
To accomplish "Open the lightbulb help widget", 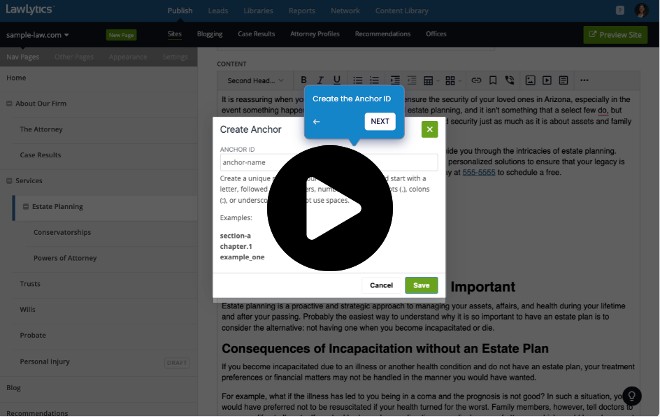I will tap(632, 396).
